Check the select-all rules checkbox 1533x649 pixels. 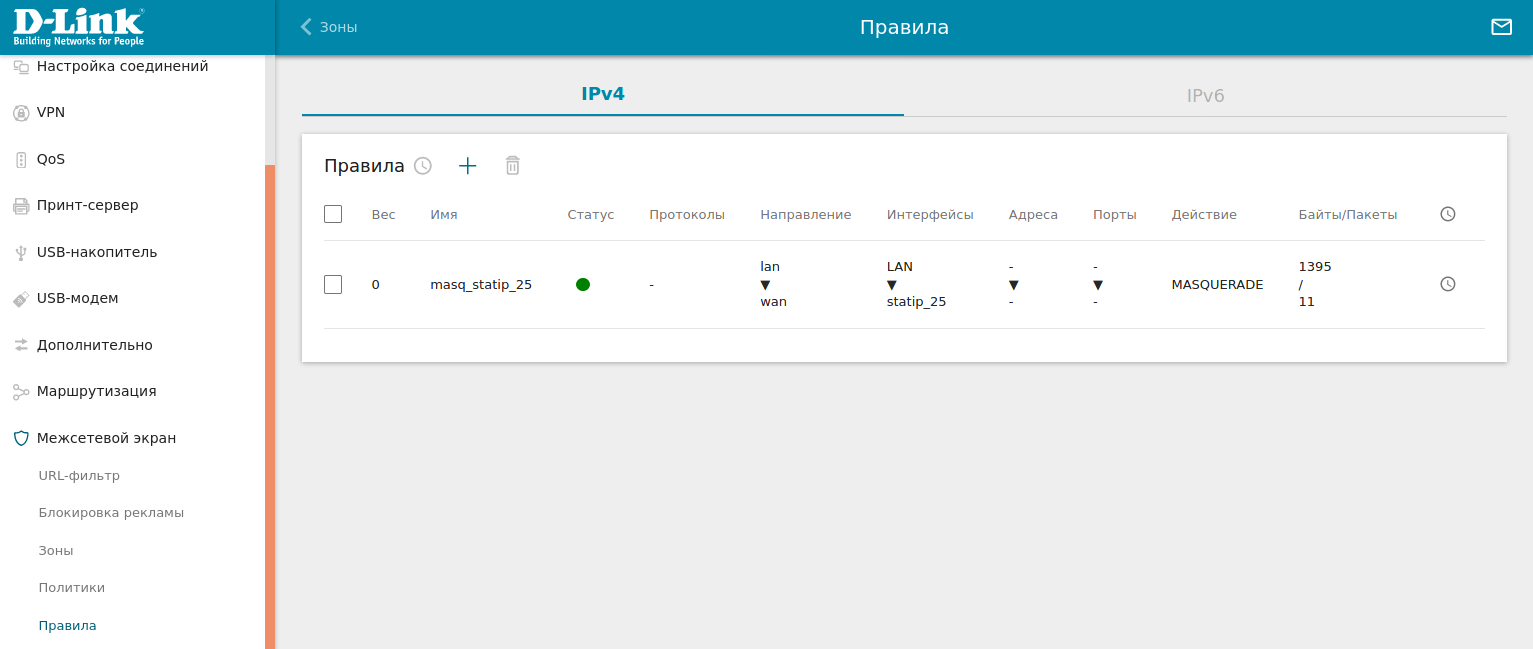(333, 214)
